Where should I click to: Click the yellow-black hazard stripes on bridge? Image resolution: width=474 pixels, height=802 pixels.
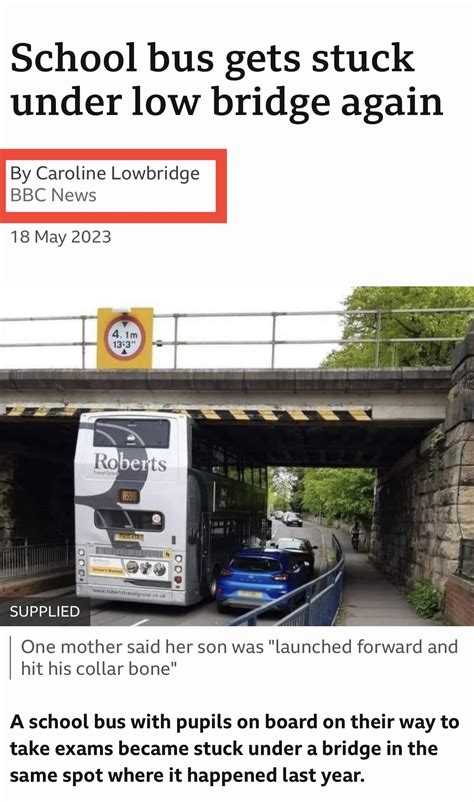189,413
